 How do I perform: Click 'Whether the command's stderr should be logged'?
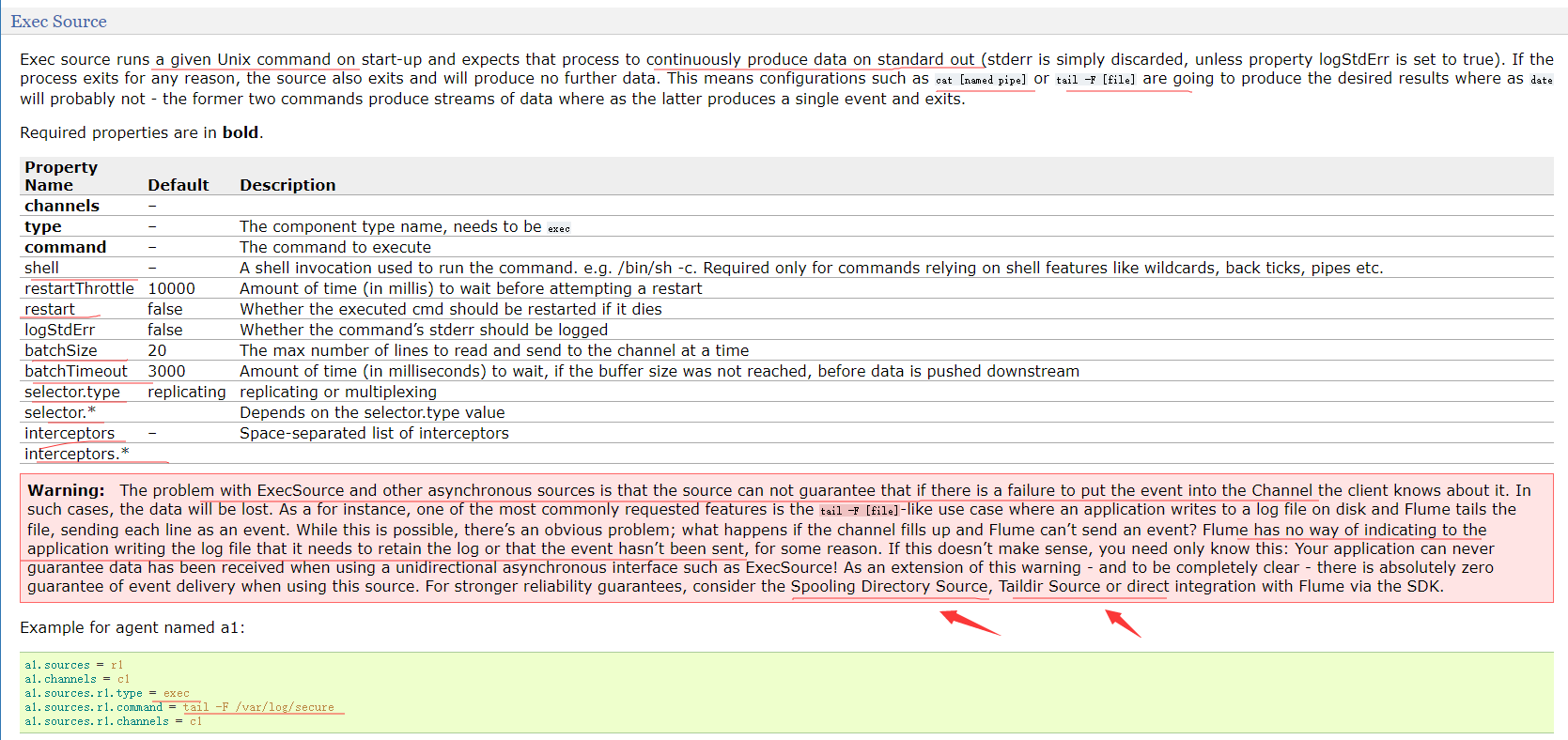click(424, 330)
